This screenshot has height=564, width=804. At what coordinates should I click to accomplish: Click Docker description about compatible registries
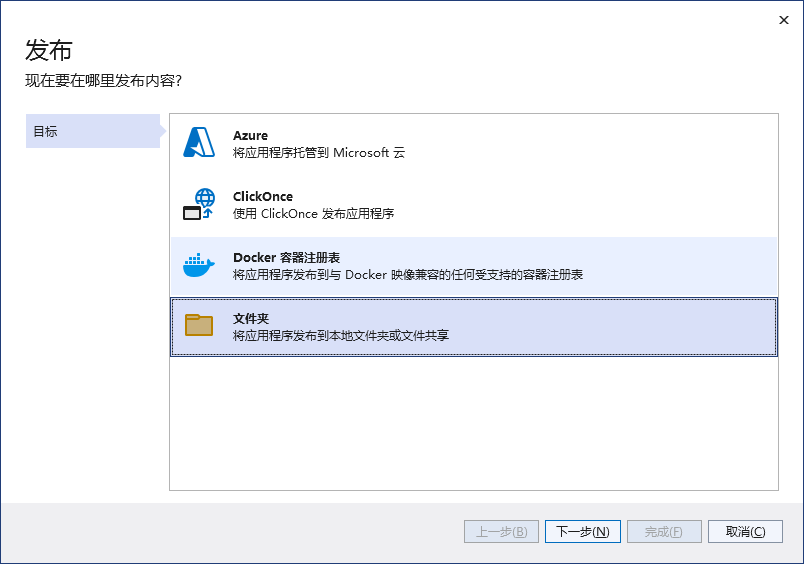tap(408, 275)
